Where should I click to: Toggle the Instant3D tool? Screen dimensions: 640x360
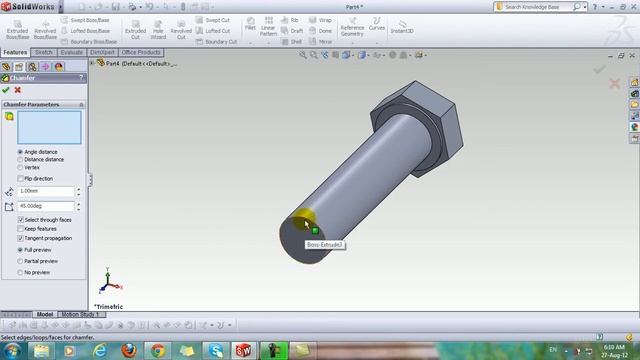[x=402, y=27]
